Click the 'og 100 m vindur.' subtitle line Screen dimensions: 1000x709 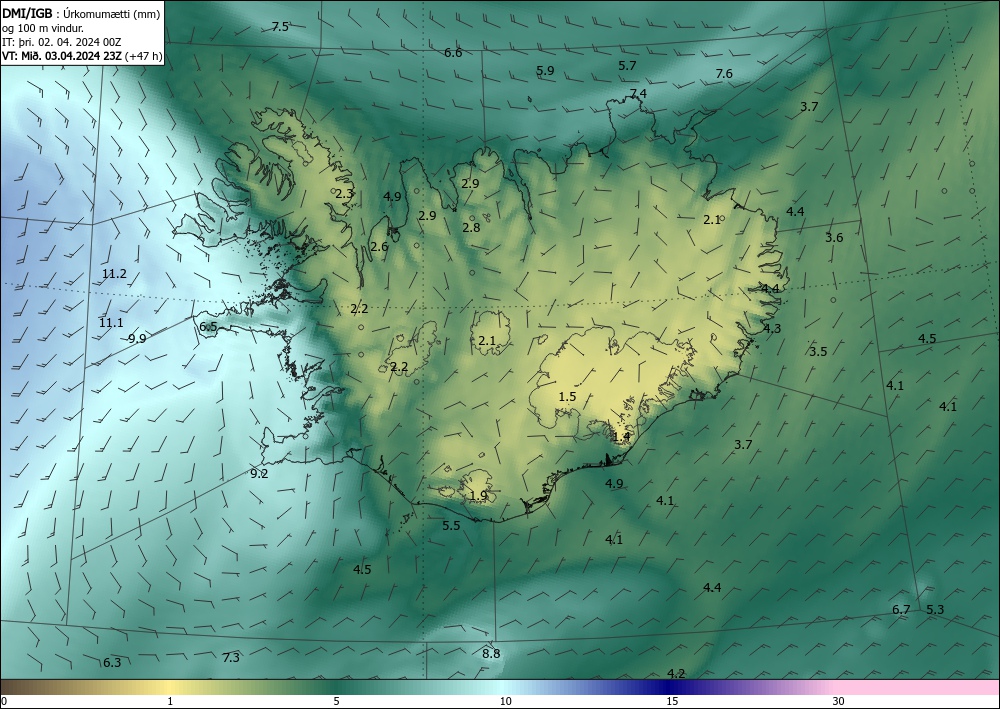coord(43,28)
